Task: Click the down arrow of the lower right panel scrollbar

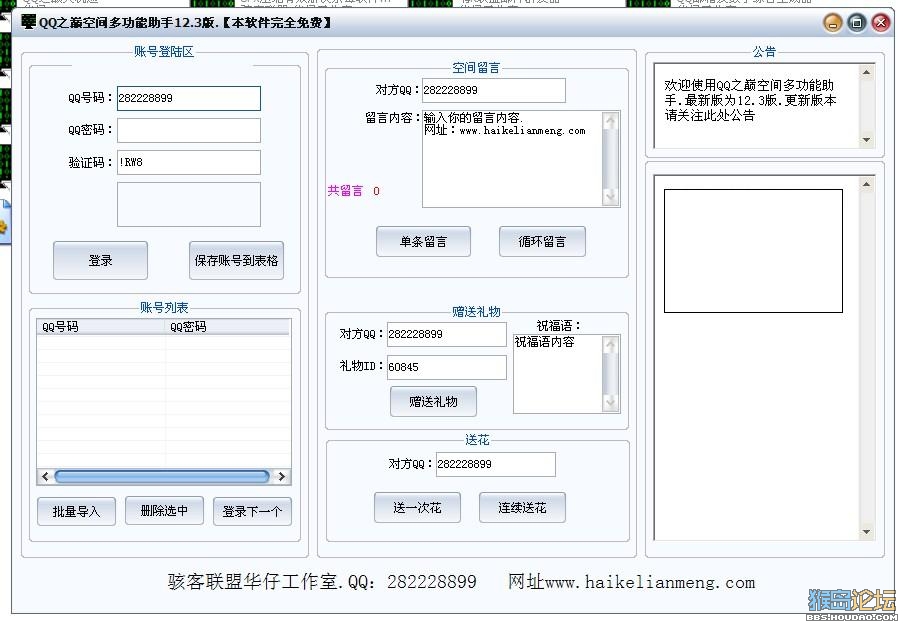Action: [867, 532]
